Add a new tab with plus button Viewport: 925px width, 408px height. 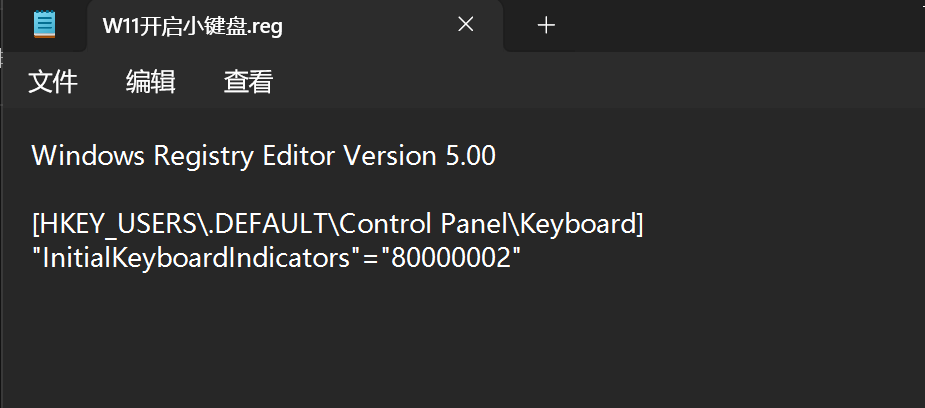(x=546, y=26)
